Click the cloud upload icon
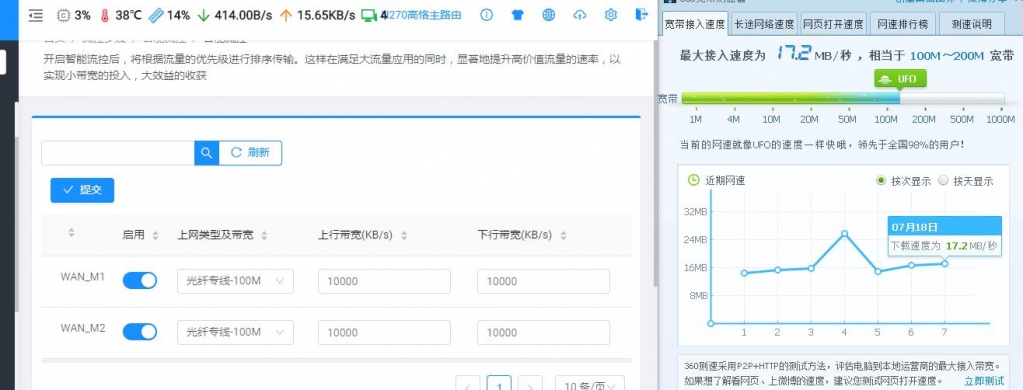Viewport: 1023px width, 390px height. (x=579, y=15)
